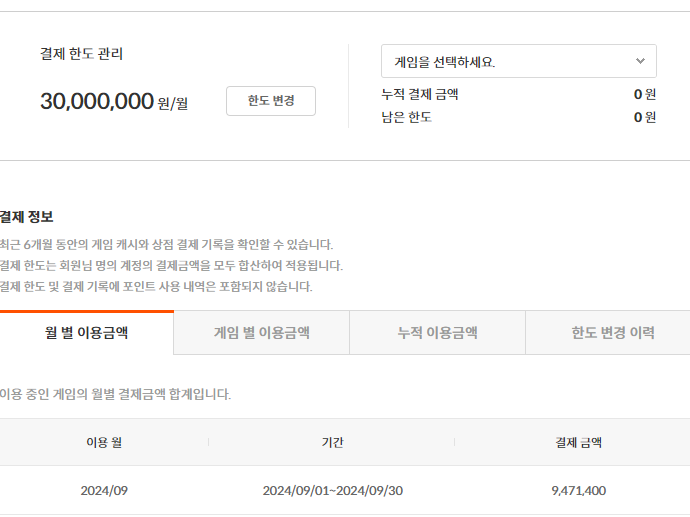Click the 2024/09/01~2024/09/30 period cell

click(333, 491)
